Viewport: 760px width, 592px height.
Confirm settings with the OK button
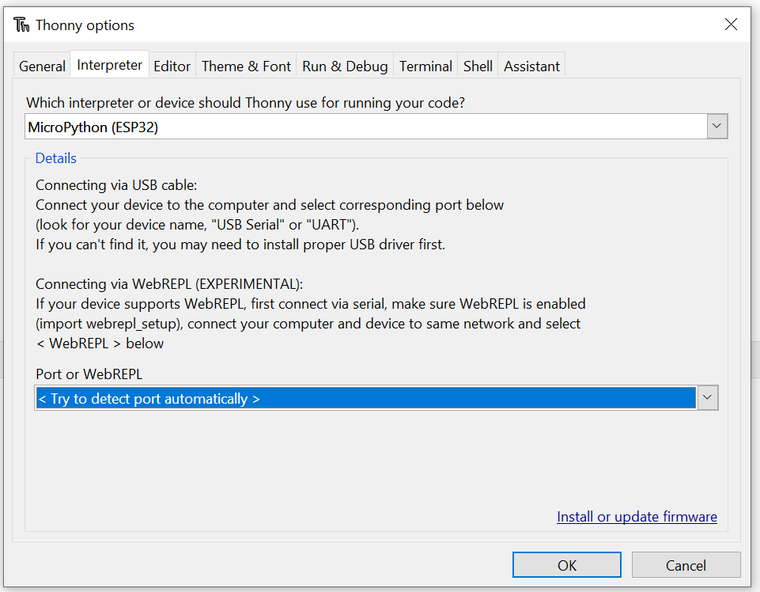coord(567,565)
